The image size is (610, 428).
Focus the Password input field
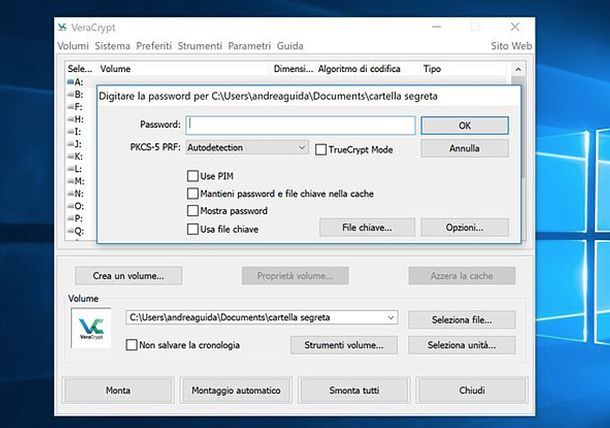coord(300,125)
